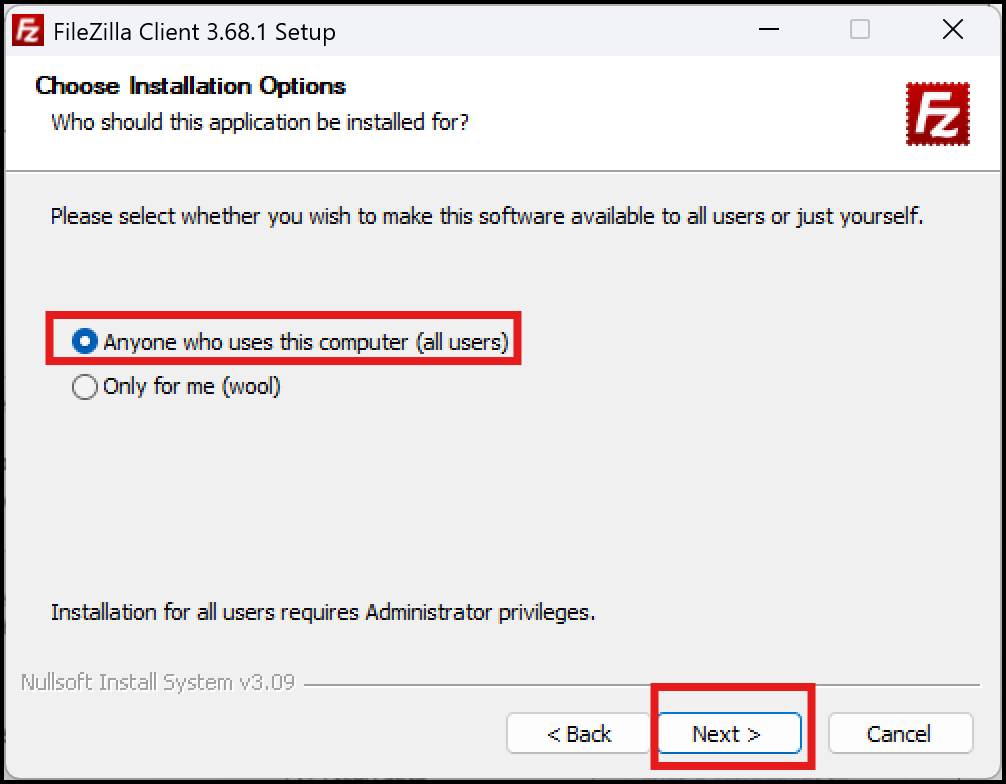Click the Next > button
The image size is (1006, 784).
point(729,733)
